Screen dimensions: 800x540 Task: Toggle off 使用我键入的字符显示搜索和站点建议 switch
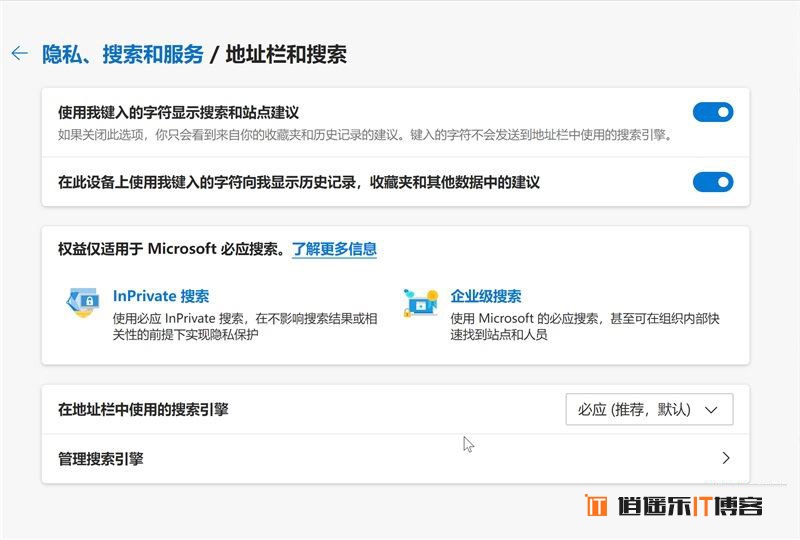tap(713, 112)
